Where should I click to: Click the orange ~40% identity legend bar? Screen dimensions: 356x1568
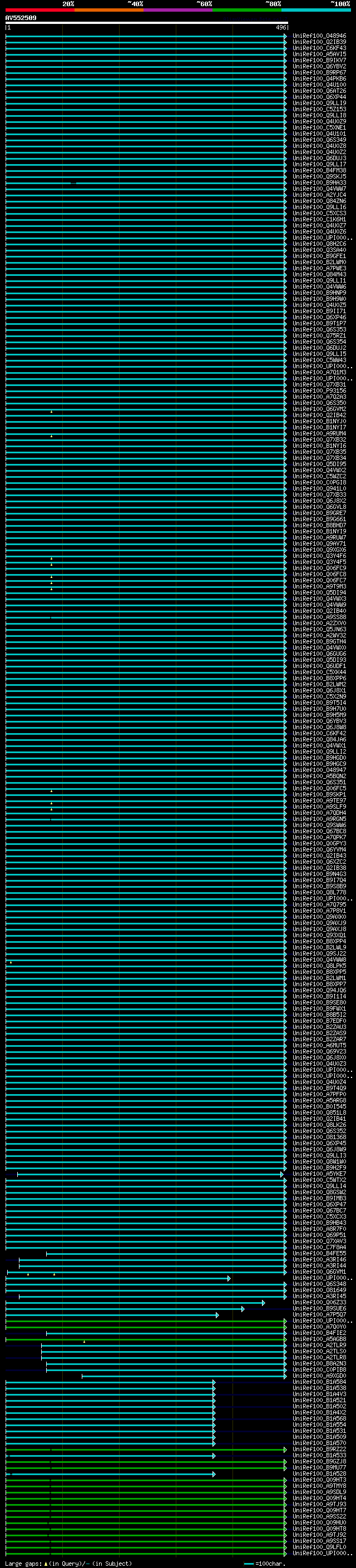tap(109, 10)
